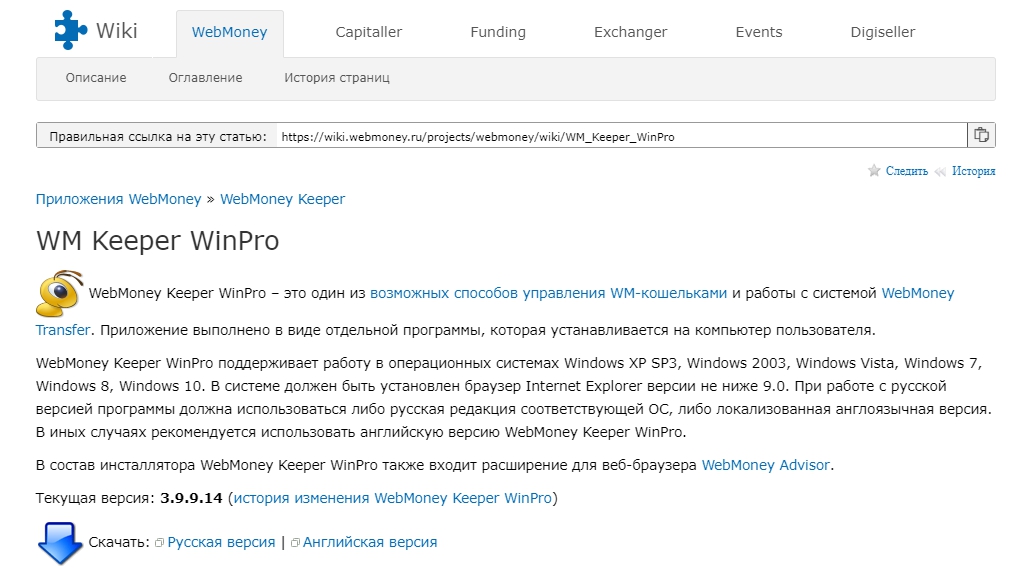Open the WebMoney Keeper breadcrumb link
The height and width of the screenshot is (568, 1029).
[x=282, y=199]
